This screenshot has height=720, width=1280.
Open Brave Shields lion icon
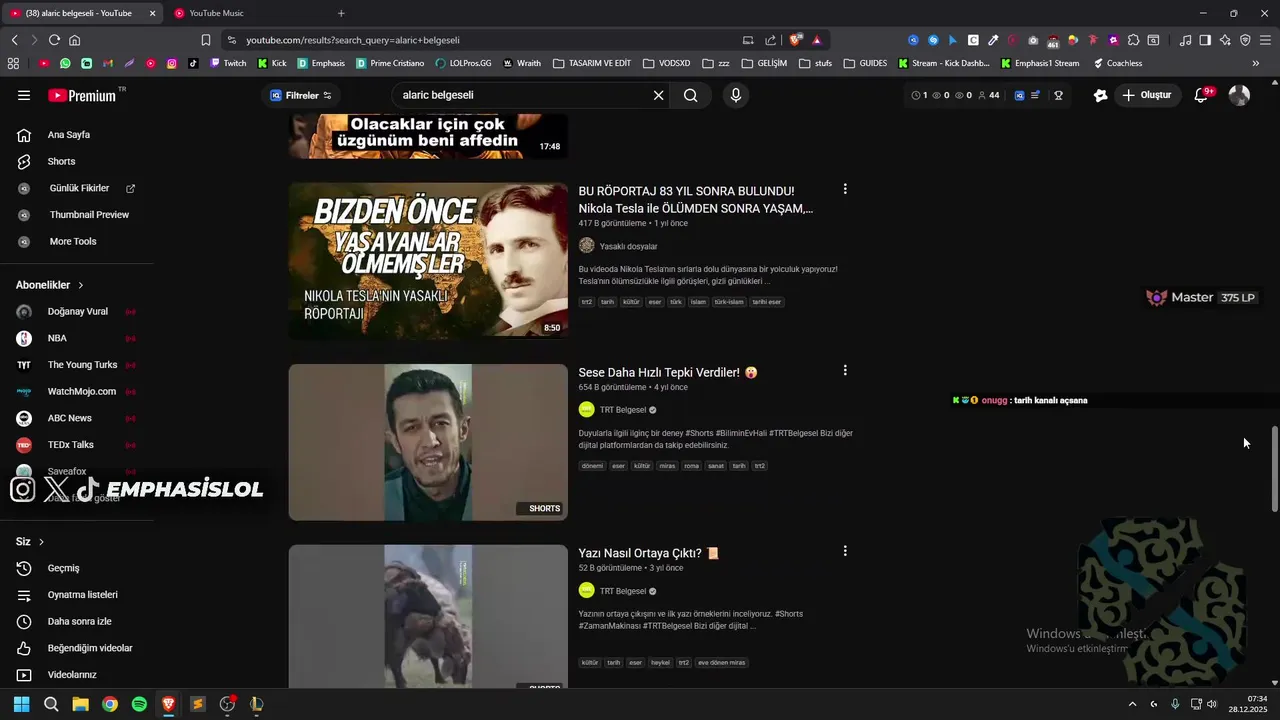(795, 40)
